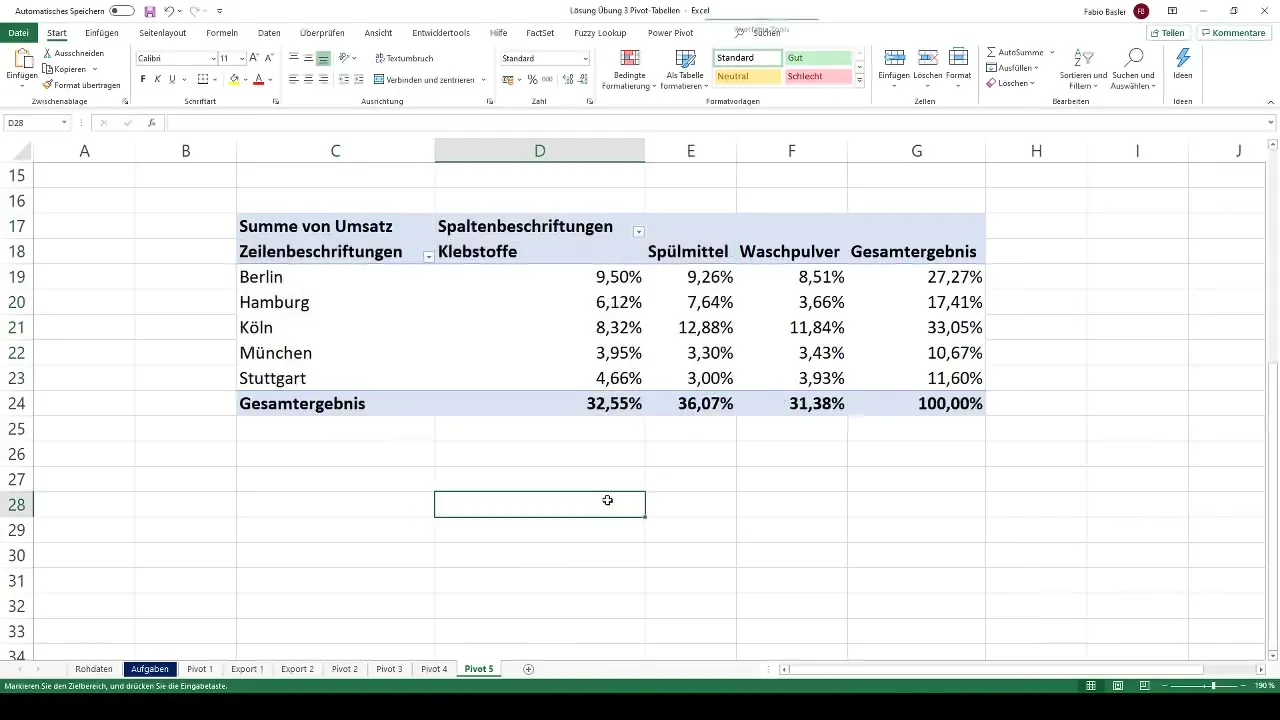Toggle bold formatting with F button
The image size is (1280, 720).
(x=143, y=79)
